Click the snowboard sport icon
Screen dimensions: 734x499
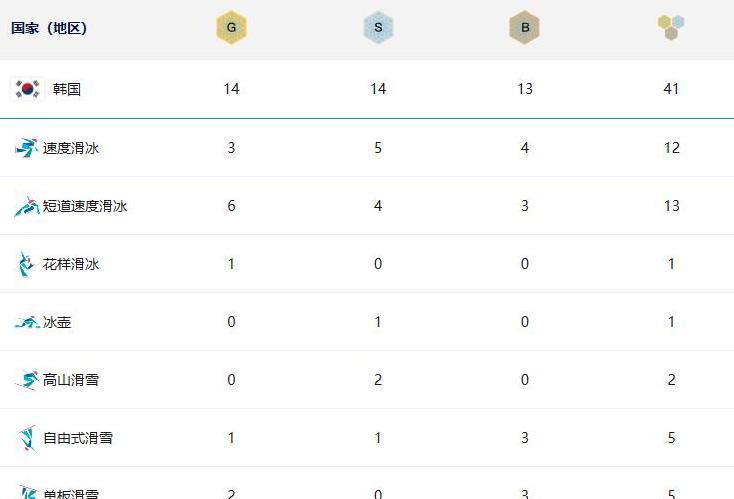(x=28, y=492)
